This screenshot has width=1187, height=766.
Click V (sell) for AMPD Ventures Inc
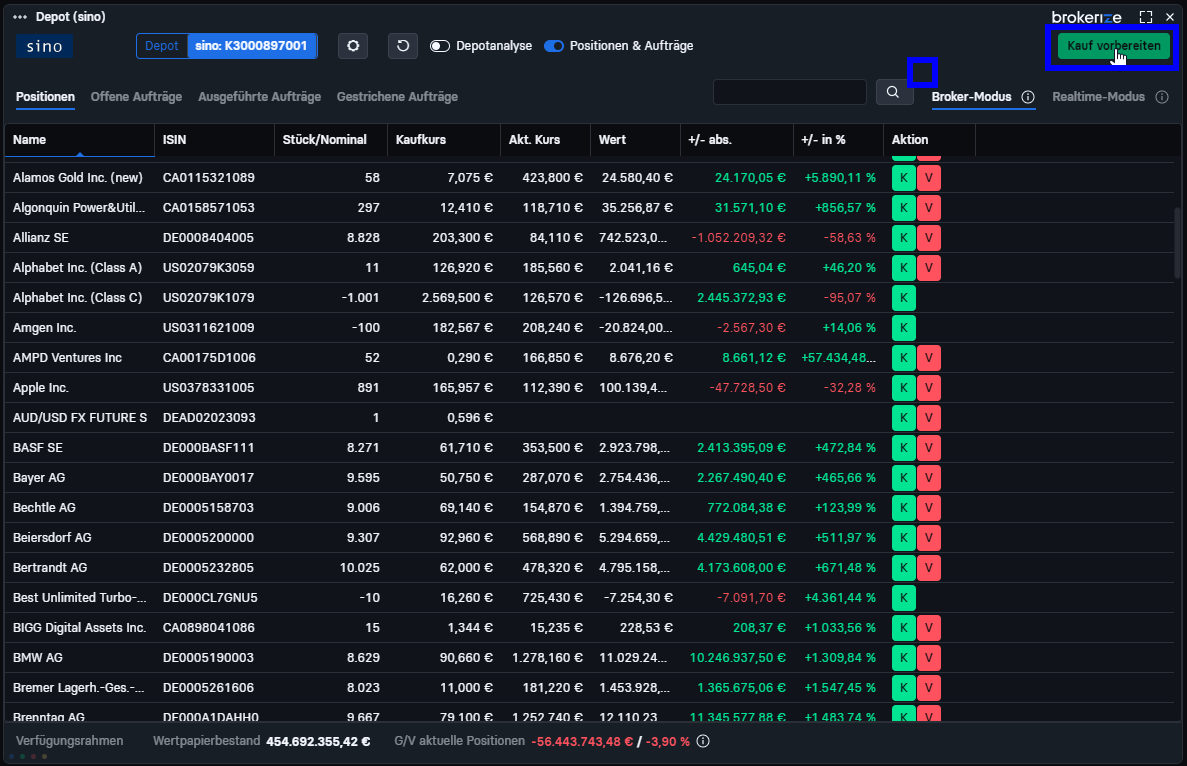[x=929, y=358]
